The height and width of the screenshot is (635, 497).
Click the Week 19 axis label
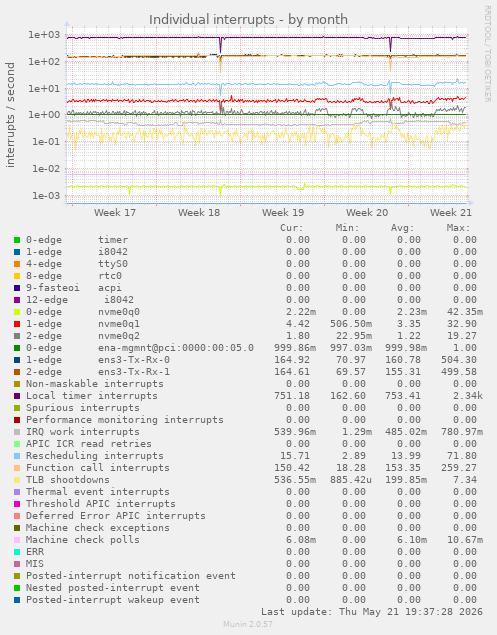pyautogui.click(x=283, y=213)
